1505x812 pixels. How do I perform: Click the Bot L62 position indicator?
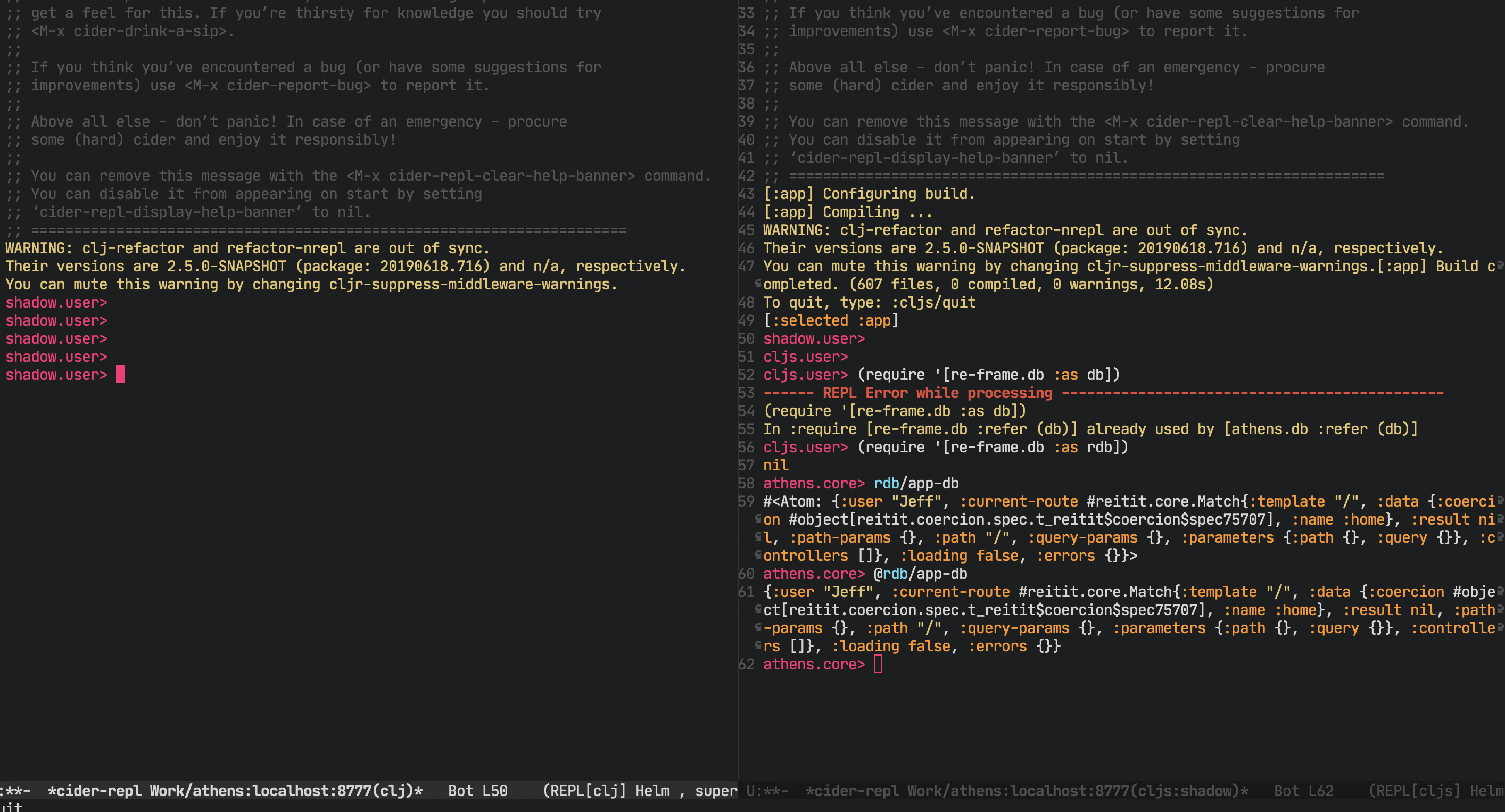click(1304, 790)
